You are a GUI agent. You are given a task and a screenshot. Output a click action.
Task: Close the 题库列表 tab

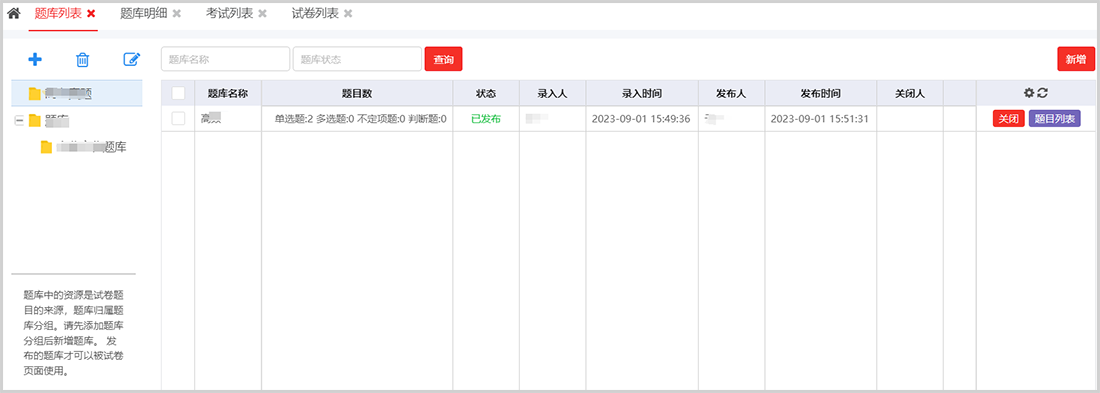coord(90,13)
